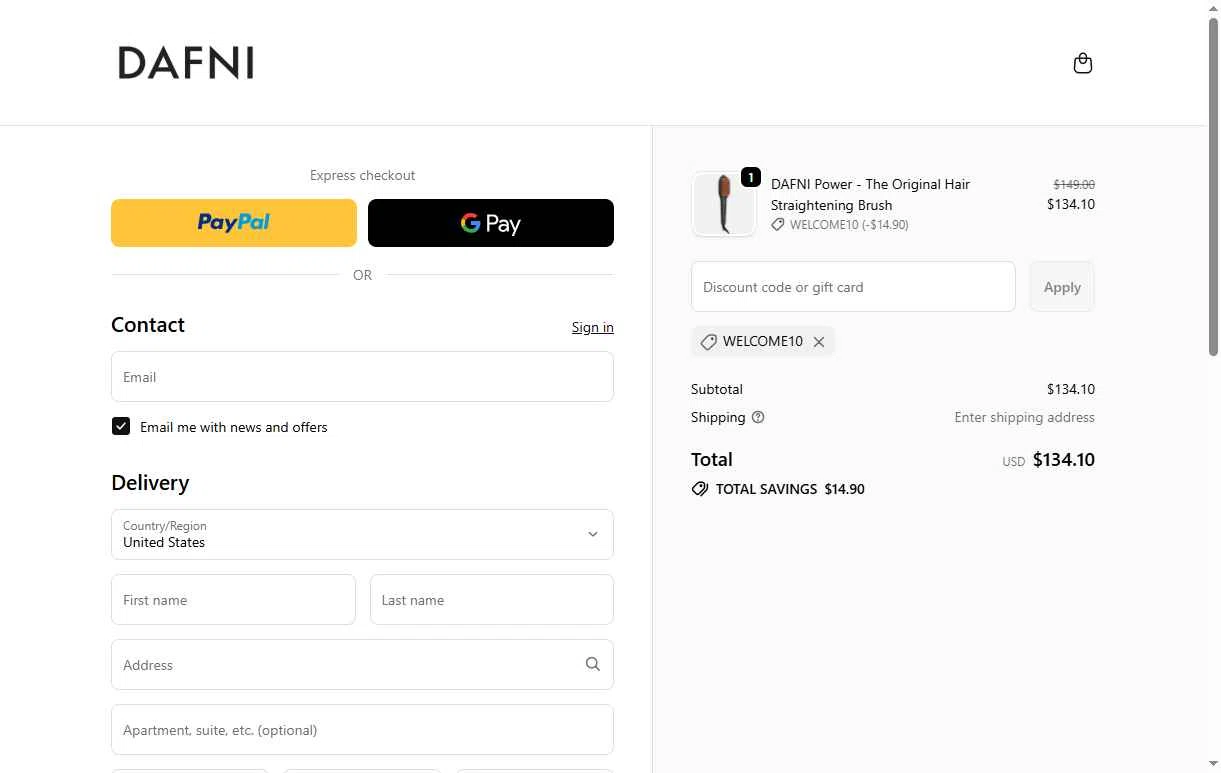Focus the First name field

[x=233, y=600]
